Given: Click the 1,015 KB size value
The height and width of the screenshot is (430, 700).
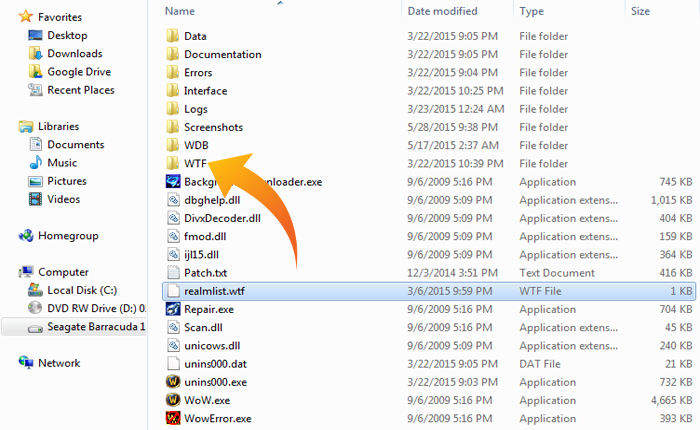Looking at the screenshot, I should [671, 200].
